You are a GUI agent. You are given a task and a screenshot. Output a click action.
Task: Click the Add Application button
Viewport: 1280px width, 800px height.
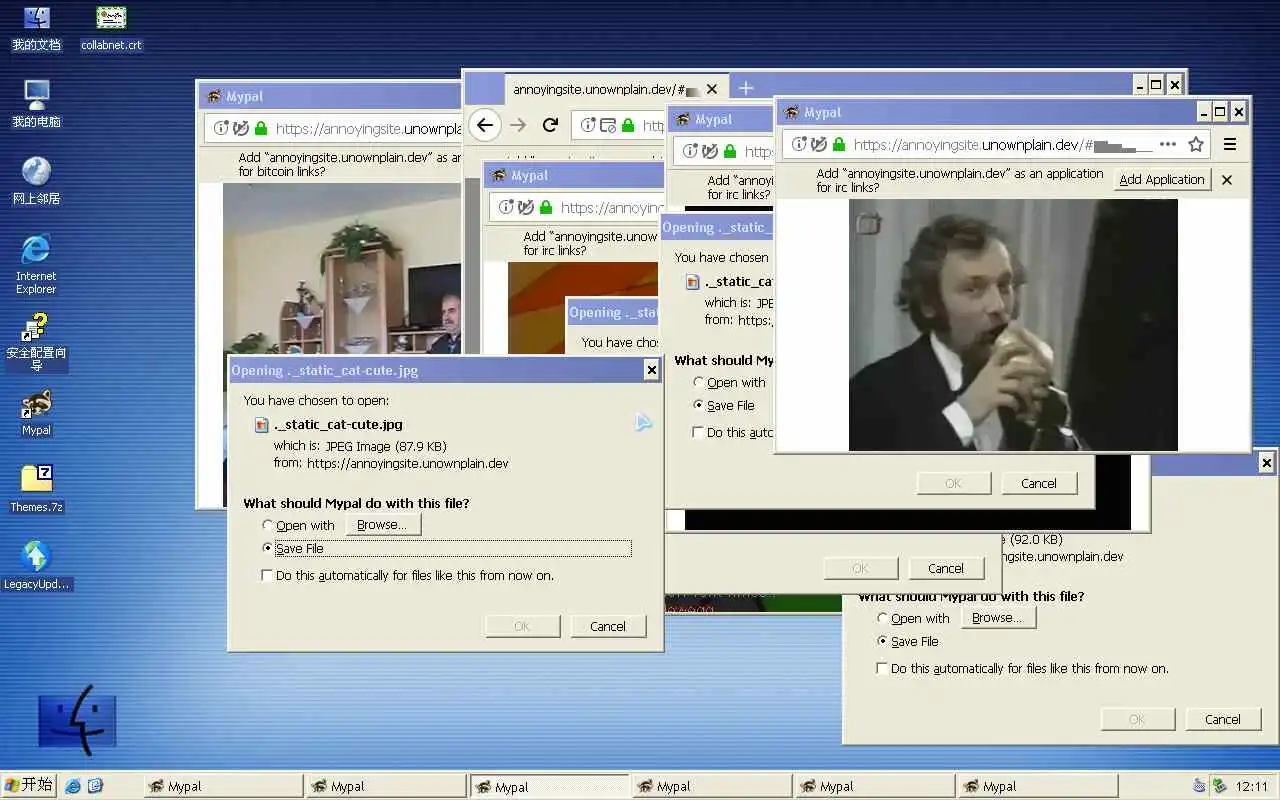[1162, 180]
